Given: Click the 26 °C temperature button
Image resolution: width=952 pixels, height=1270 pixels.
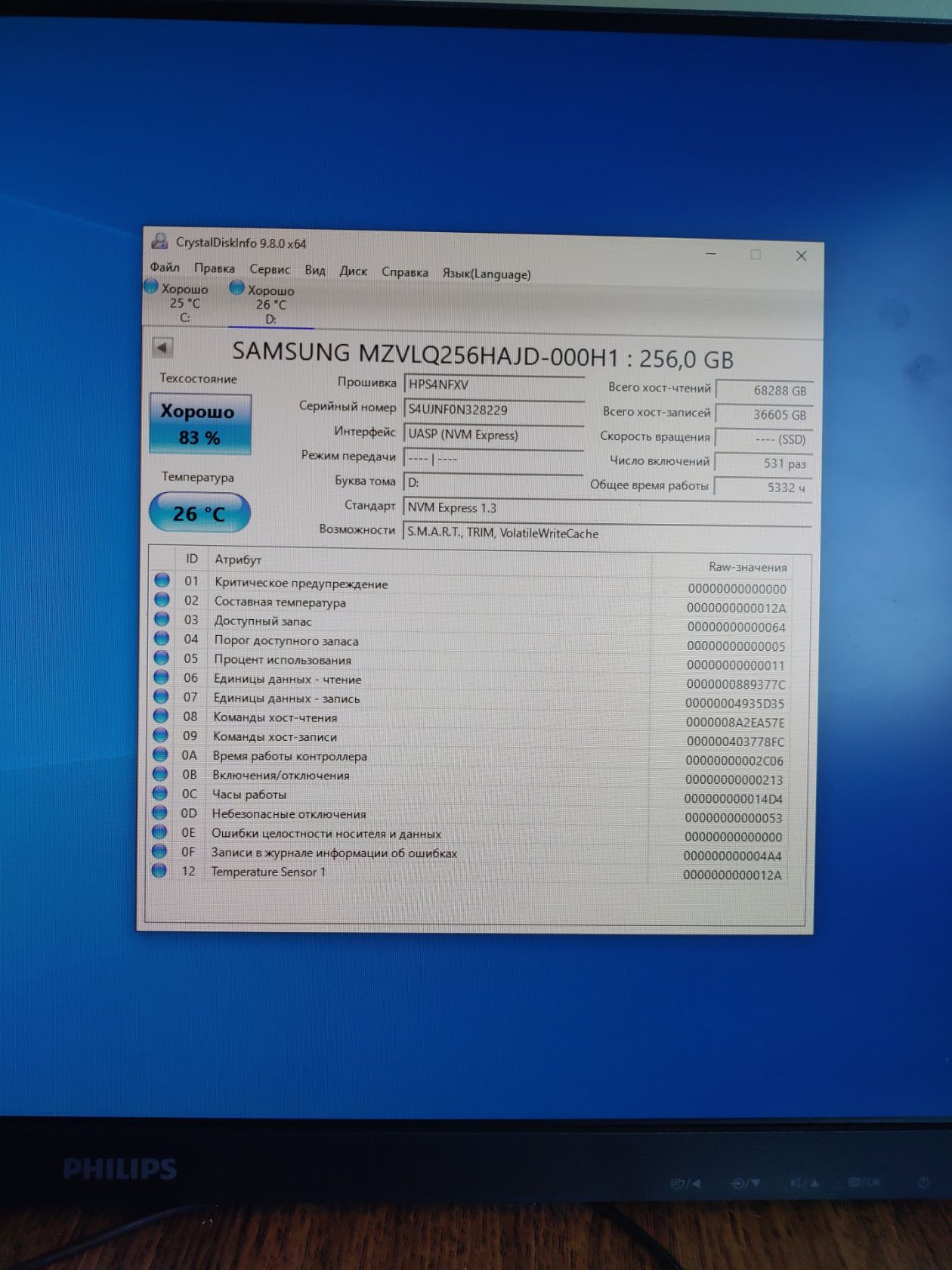Looking at the screenshot, I should point(200,513).
